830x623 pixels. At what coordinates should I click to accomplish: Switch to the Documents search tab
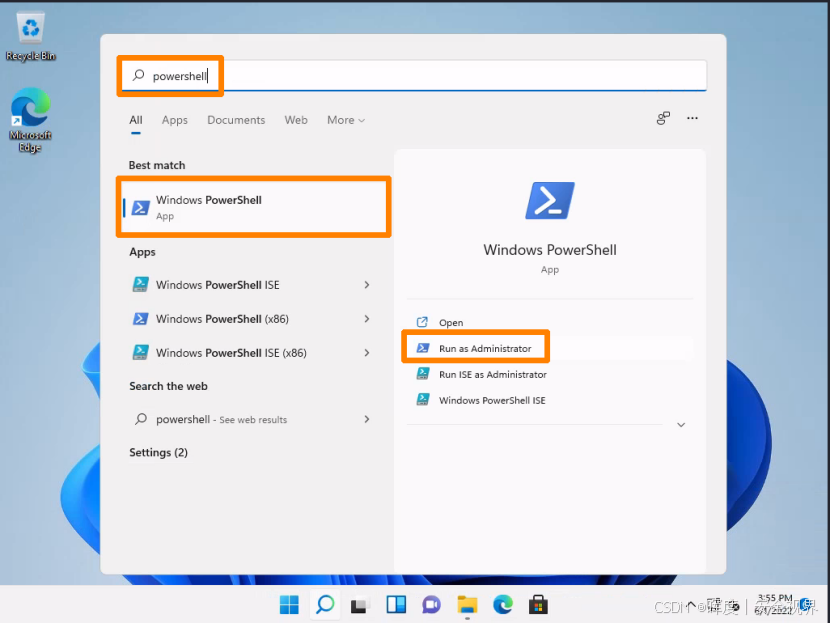[236, 120]
